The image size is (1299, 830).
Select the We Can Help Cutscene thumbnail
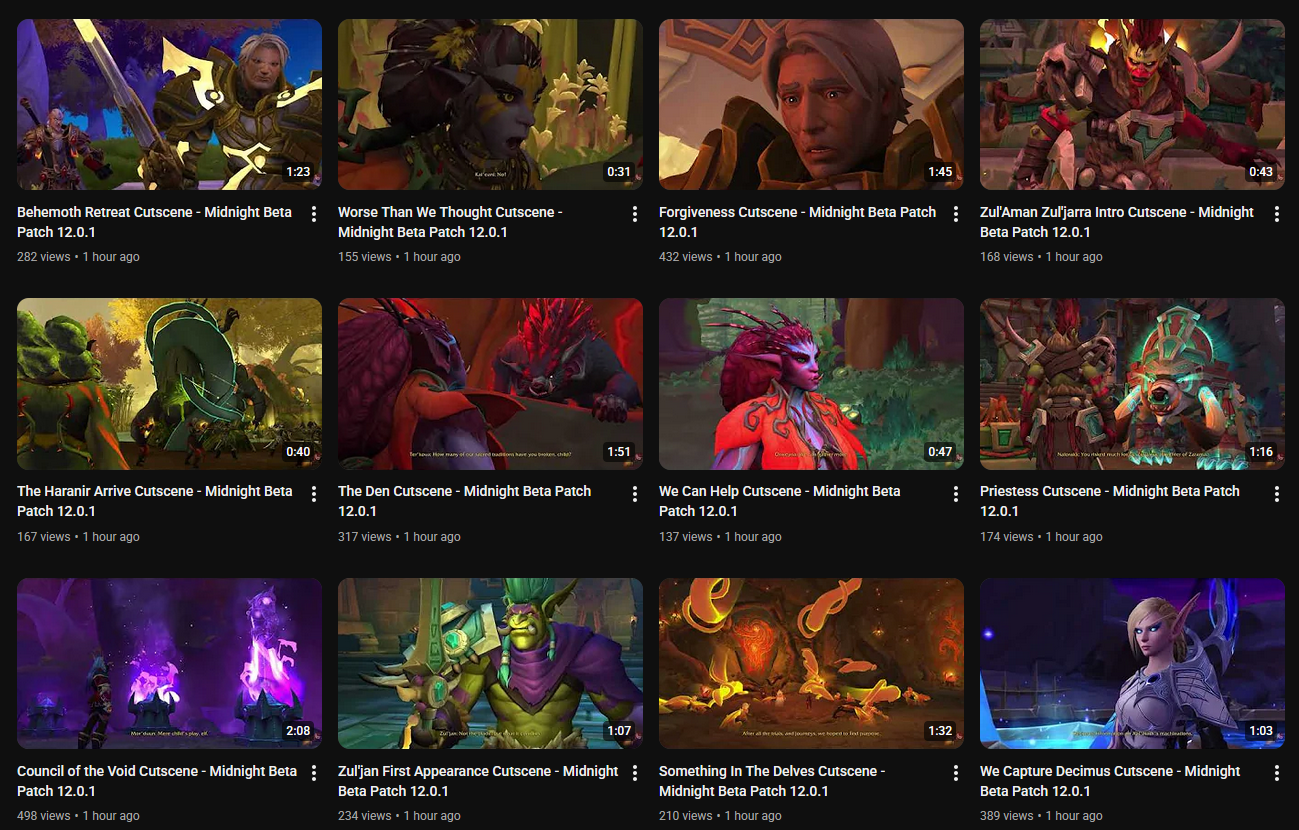click(x=811, y=384)
